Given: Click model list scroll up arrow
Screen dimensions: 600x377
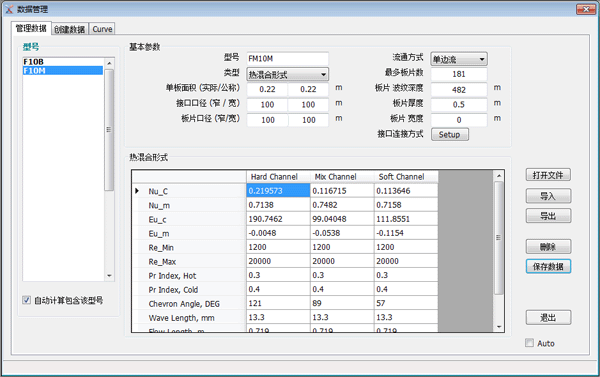Looking at the screenshot, I should coord(109,63).
